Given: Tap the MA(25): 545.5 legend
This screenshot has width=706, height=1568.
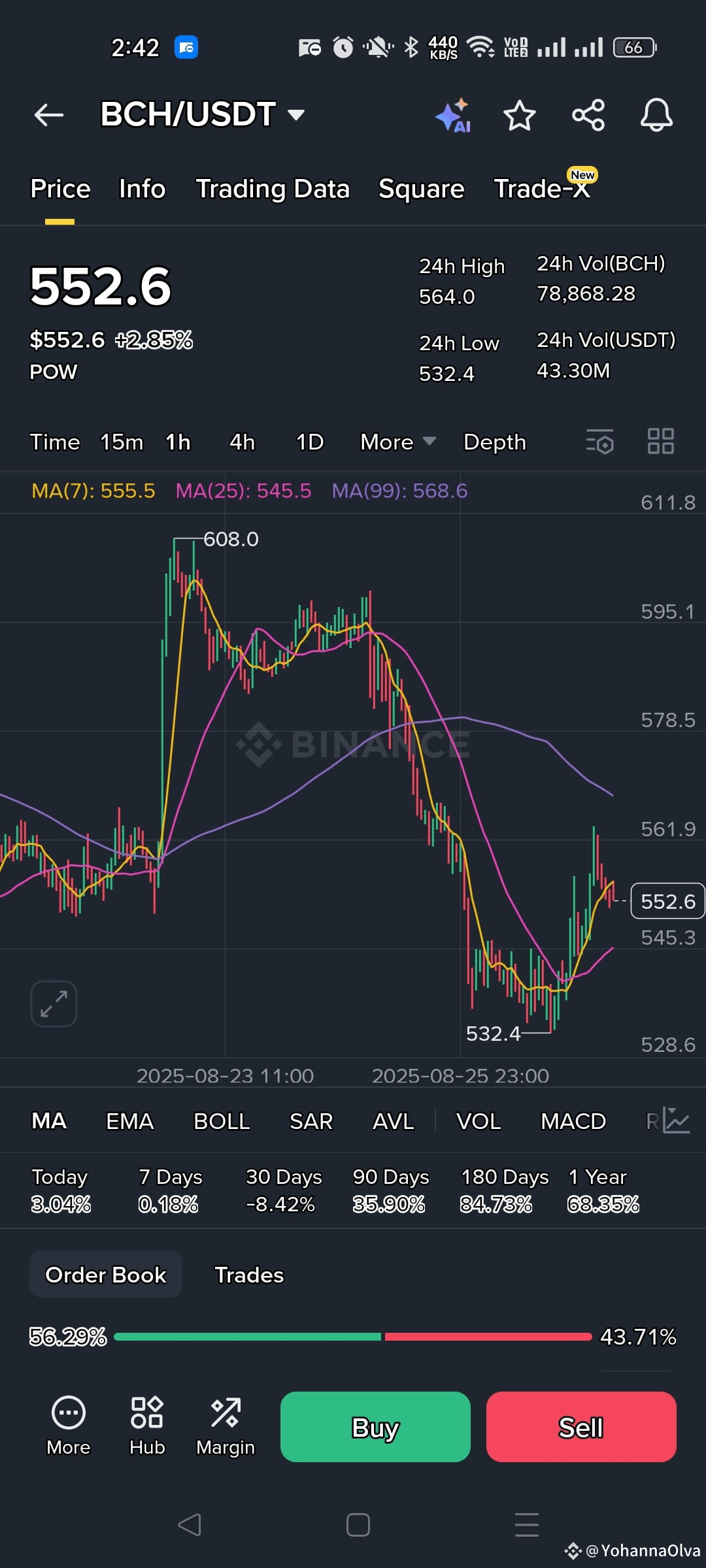Looking at the screenshot, I should (244, 491).
